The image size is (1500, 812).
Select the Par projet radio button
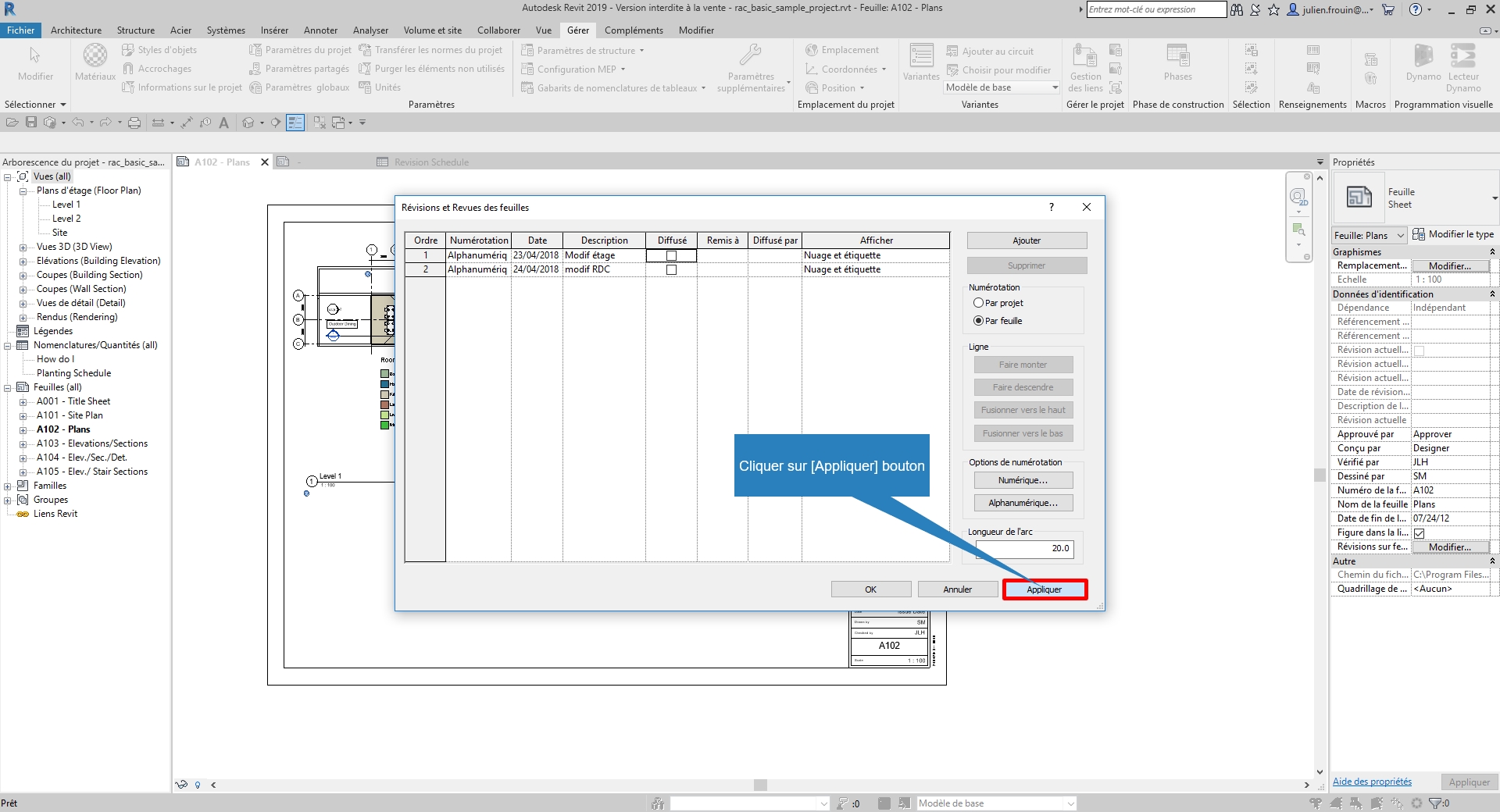(x=978, y=303)
